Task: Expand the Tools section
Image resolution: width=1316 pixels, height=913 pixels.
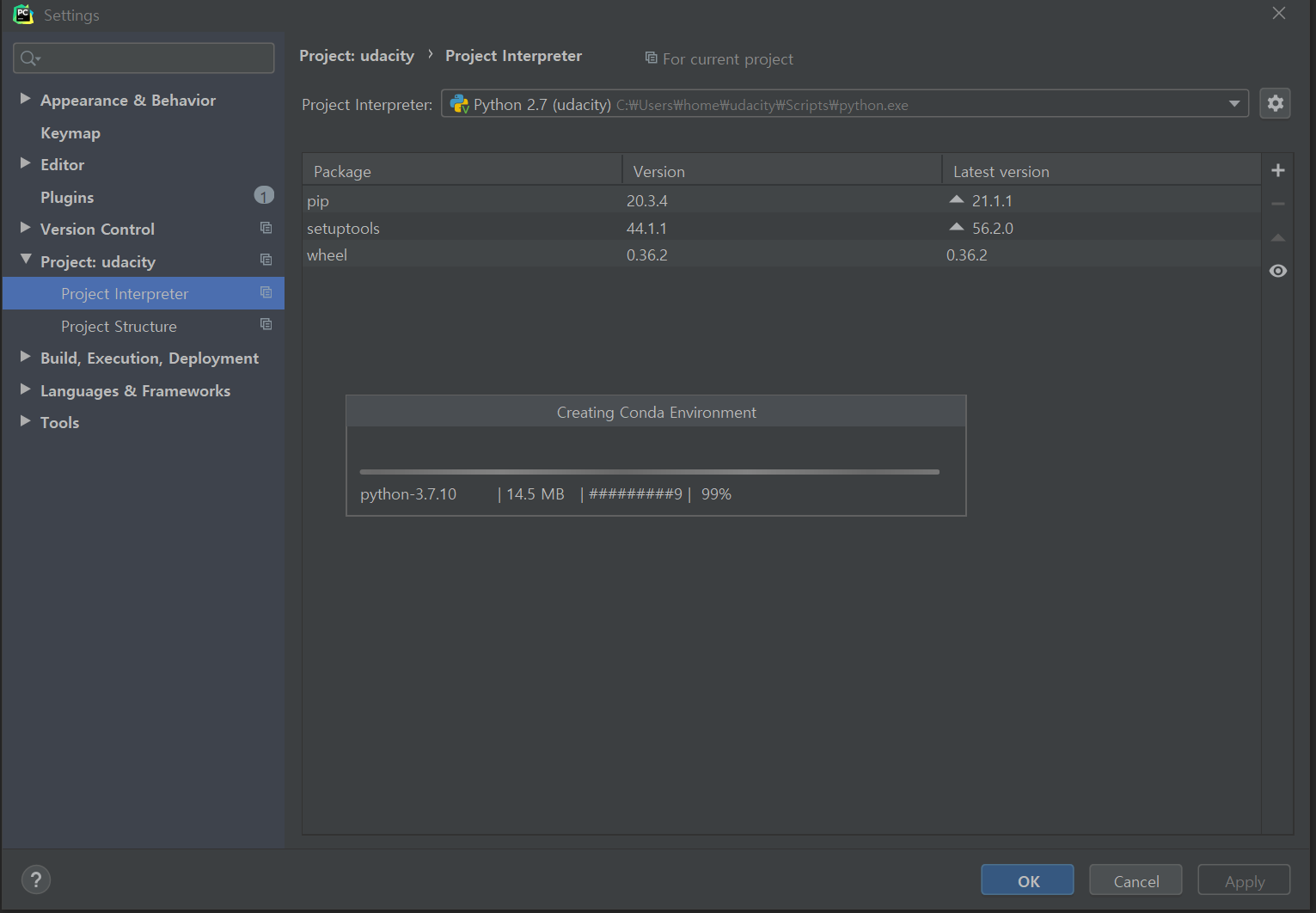Action: pyautogui.click(x=25, y=421)
